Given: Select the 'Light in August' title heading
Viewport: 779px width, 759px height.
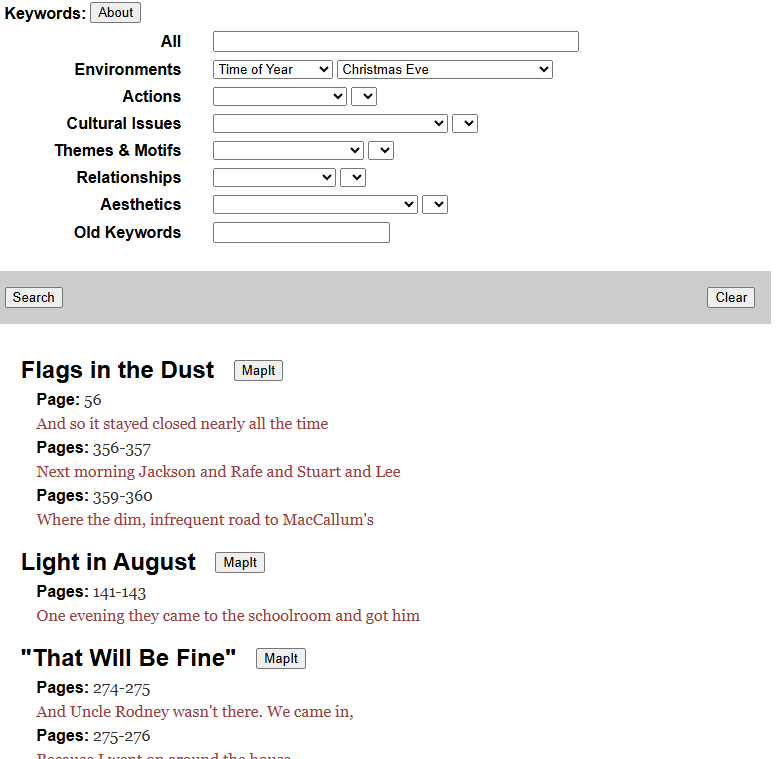Looking at the screenshot, I should pyautogui.click(x=108, y=562).
